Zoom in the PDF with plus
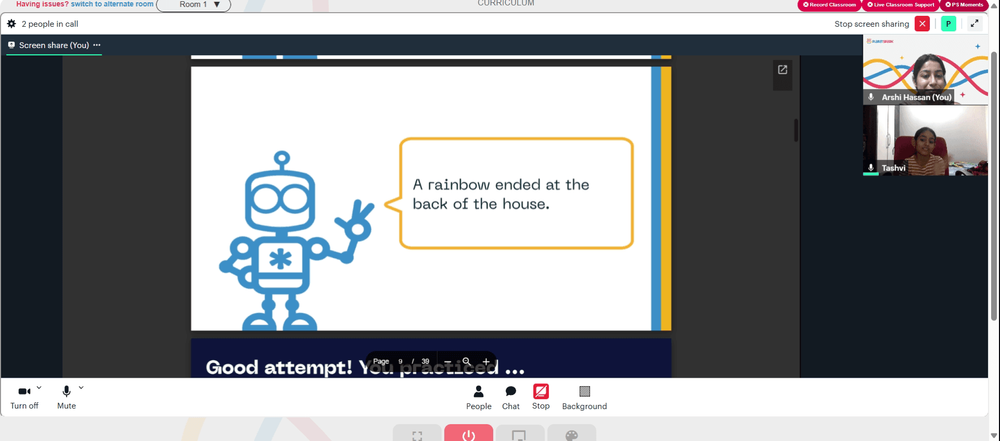This screenshot has width=1000, height=441. [x=486, y=362]
